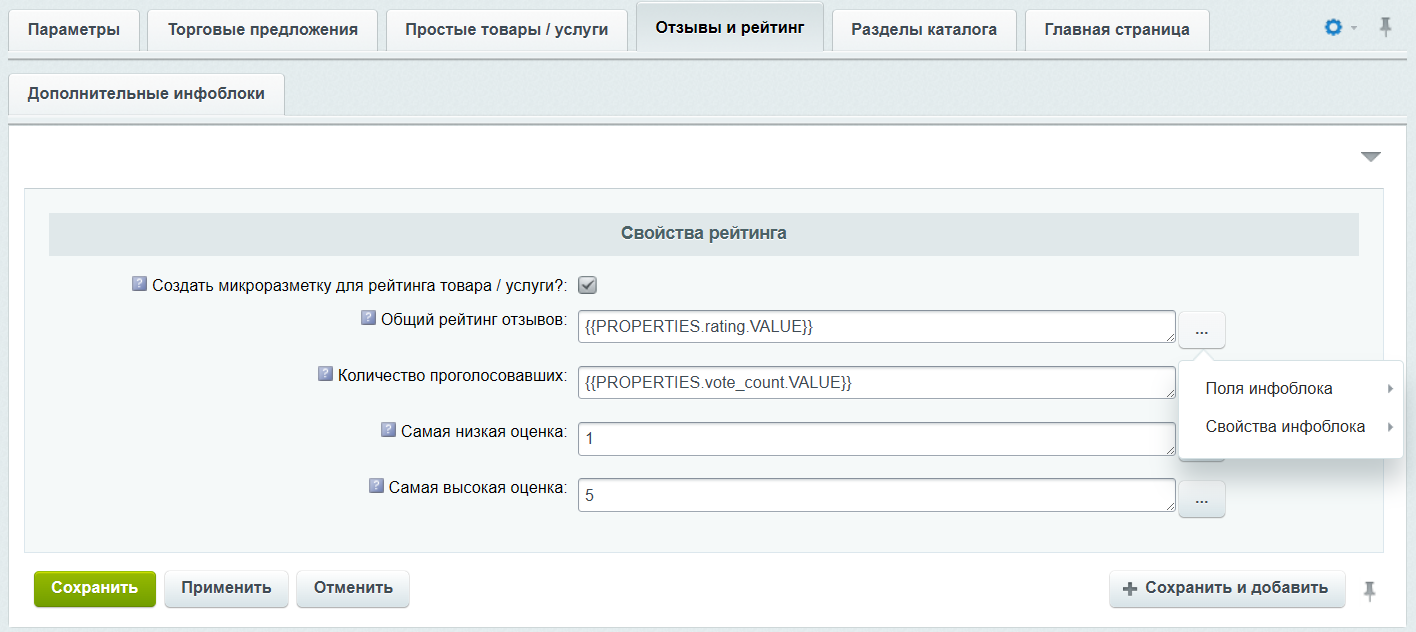This screenshot has height=632, width=1416.
Task: Open the Торговые предложения tab
Action: tap(263, 30)
